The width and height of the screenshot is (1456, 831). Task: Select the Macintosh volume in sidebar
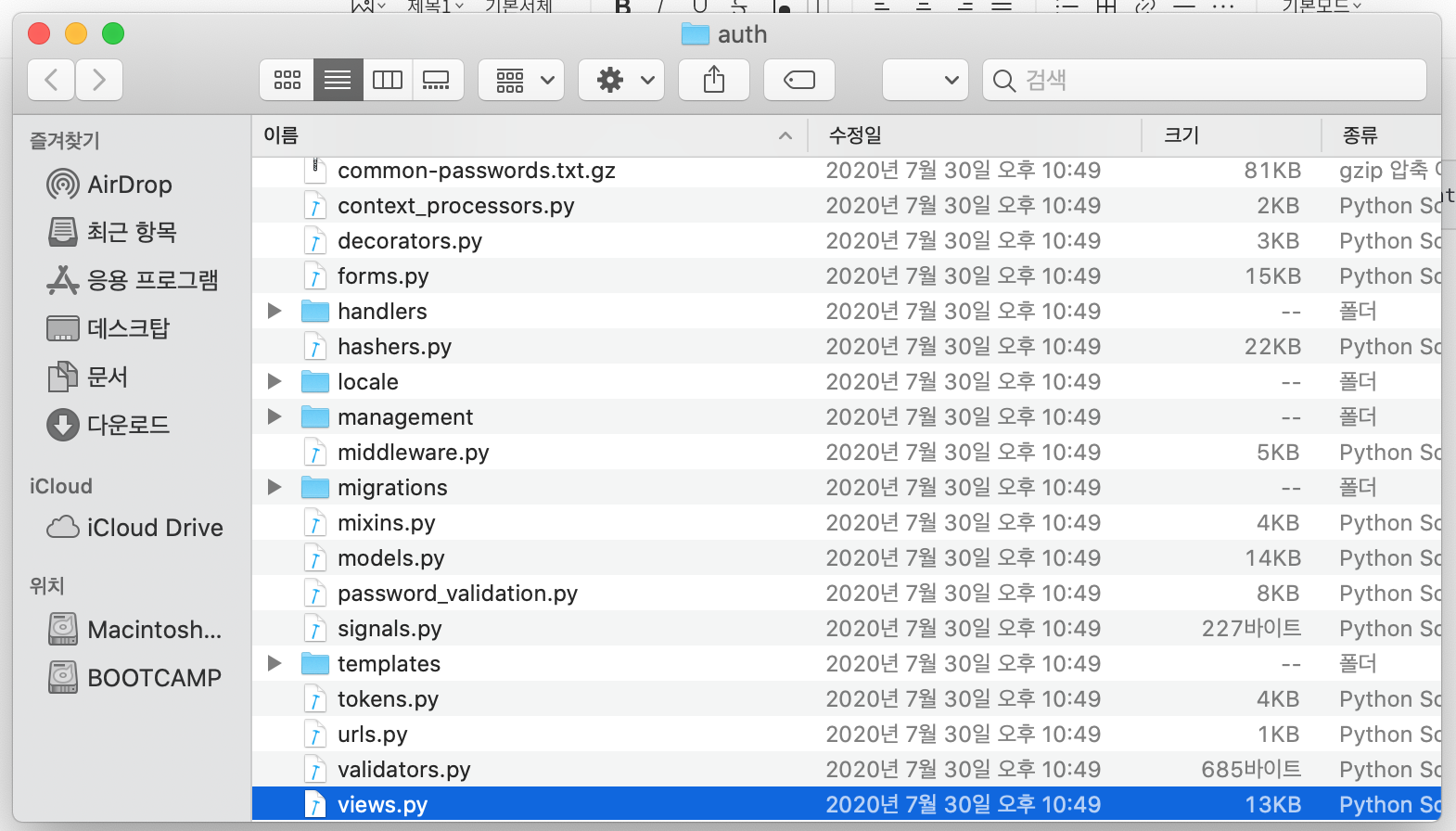(135, 630)
